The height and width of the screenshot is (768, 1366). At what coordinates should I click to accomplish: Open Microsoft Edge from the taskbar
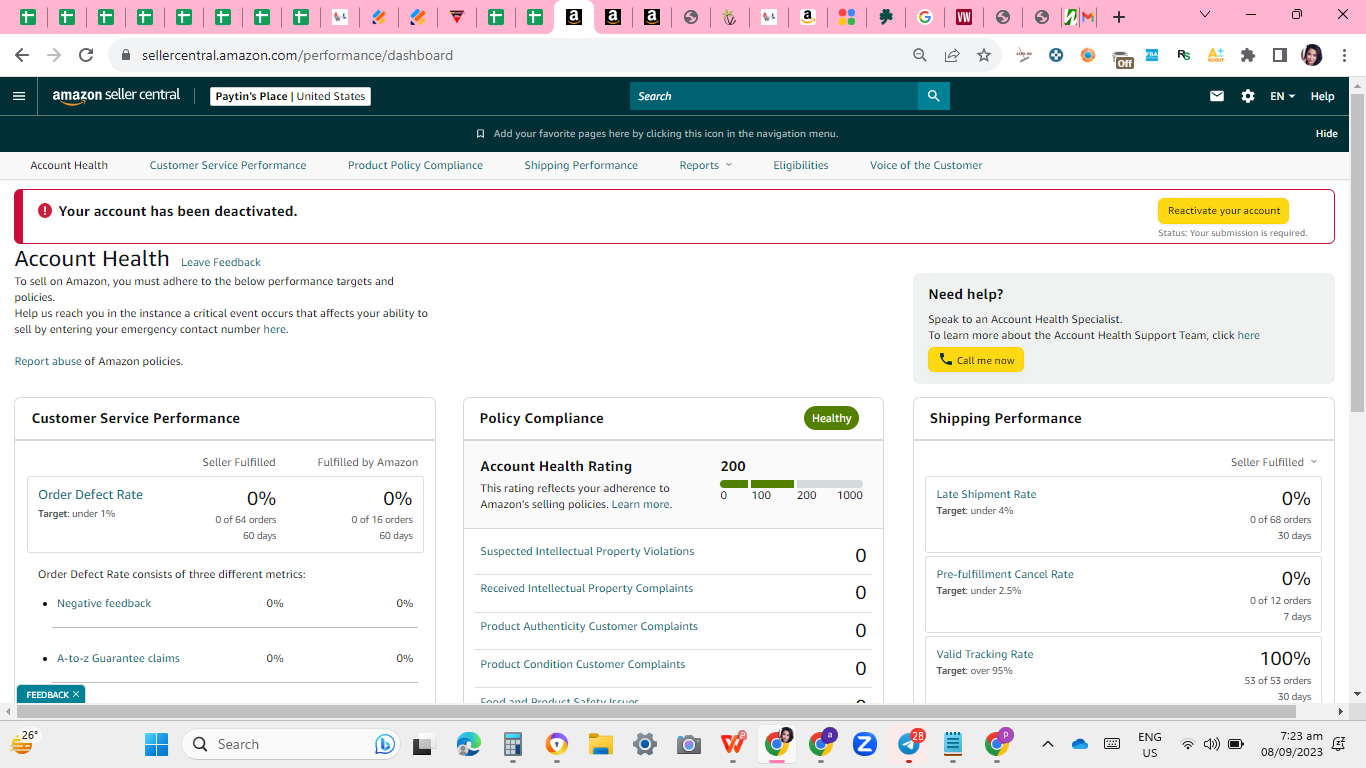468,744
